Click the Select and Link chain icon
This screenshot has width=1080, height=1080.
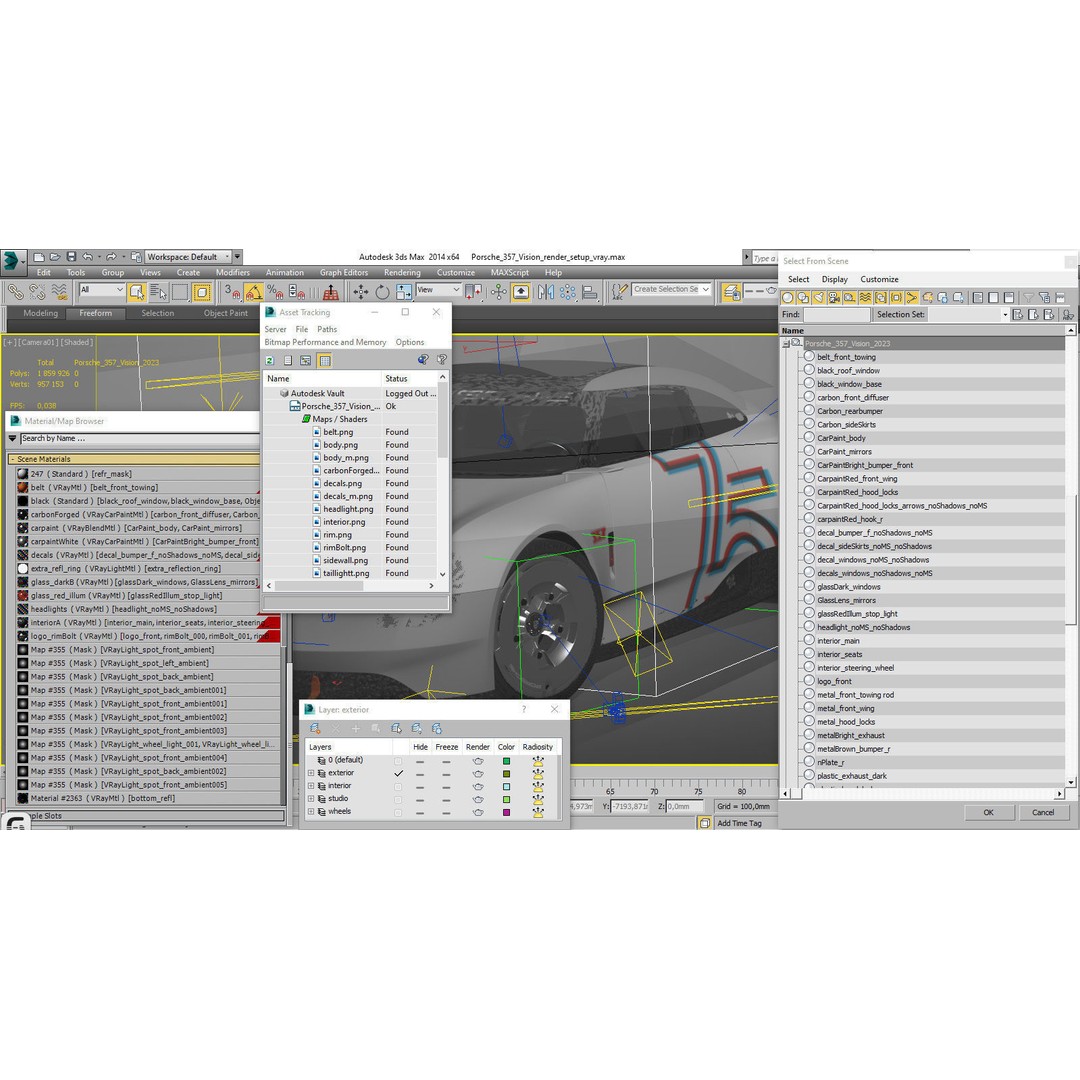pos(14,292)
